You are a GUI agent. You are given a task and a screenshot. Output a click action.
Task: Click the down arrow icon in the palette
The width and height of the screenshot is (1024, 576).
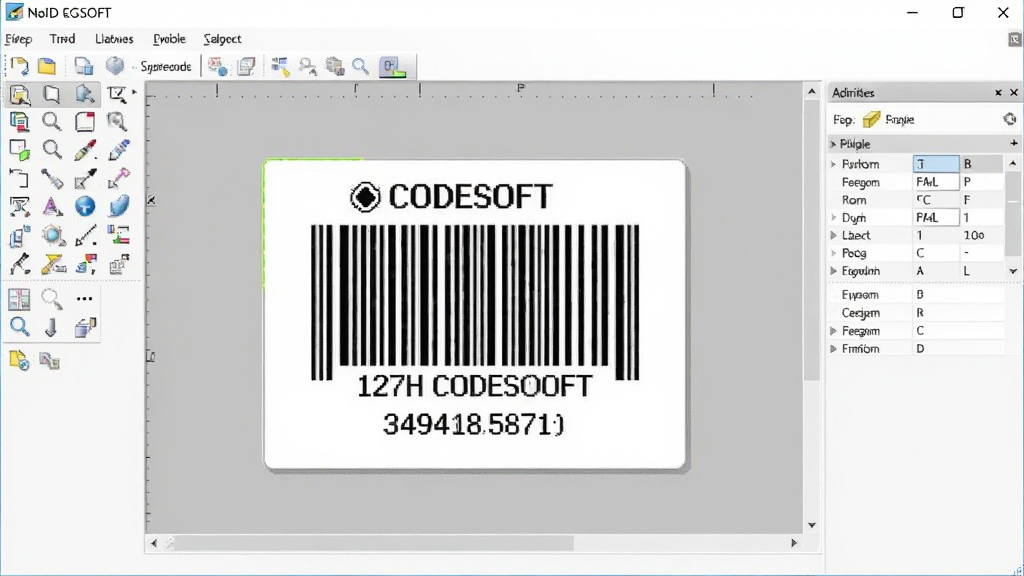coord(51,327)
